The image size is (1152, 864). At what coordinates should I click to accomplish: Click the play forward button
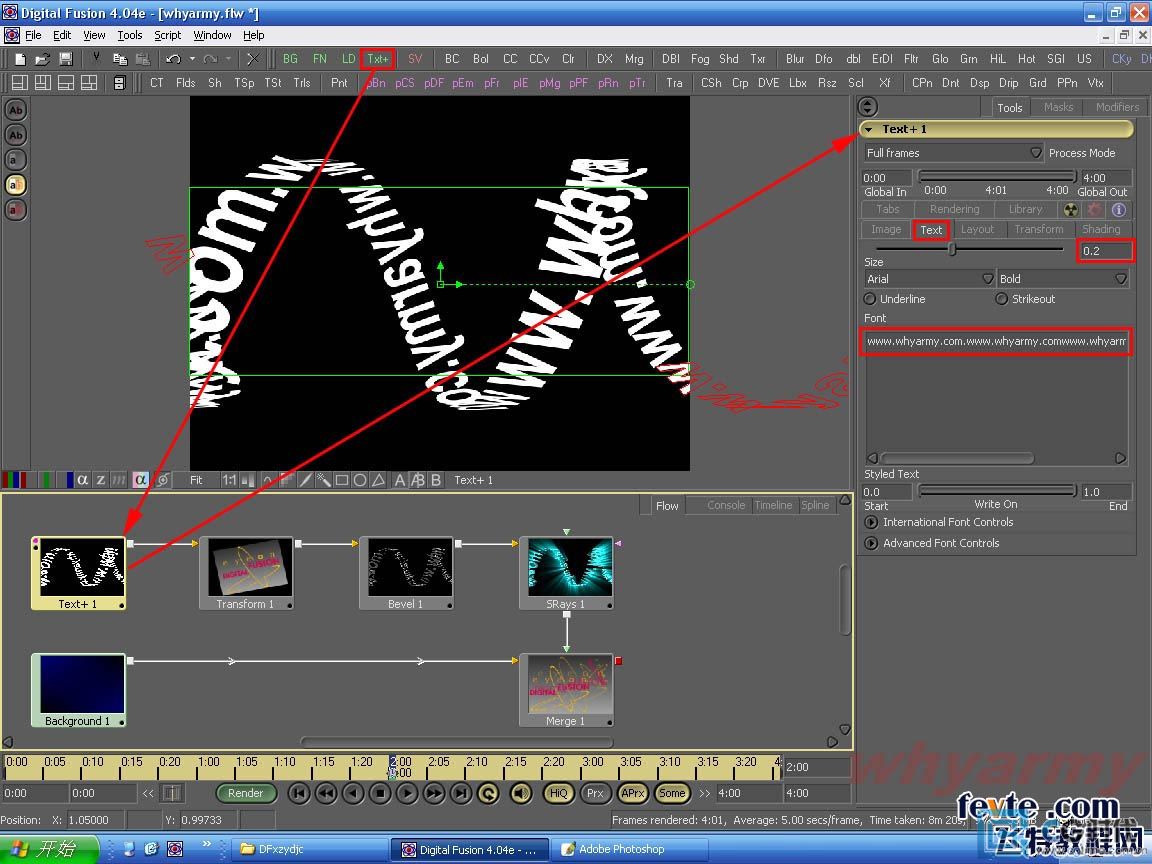406,793
